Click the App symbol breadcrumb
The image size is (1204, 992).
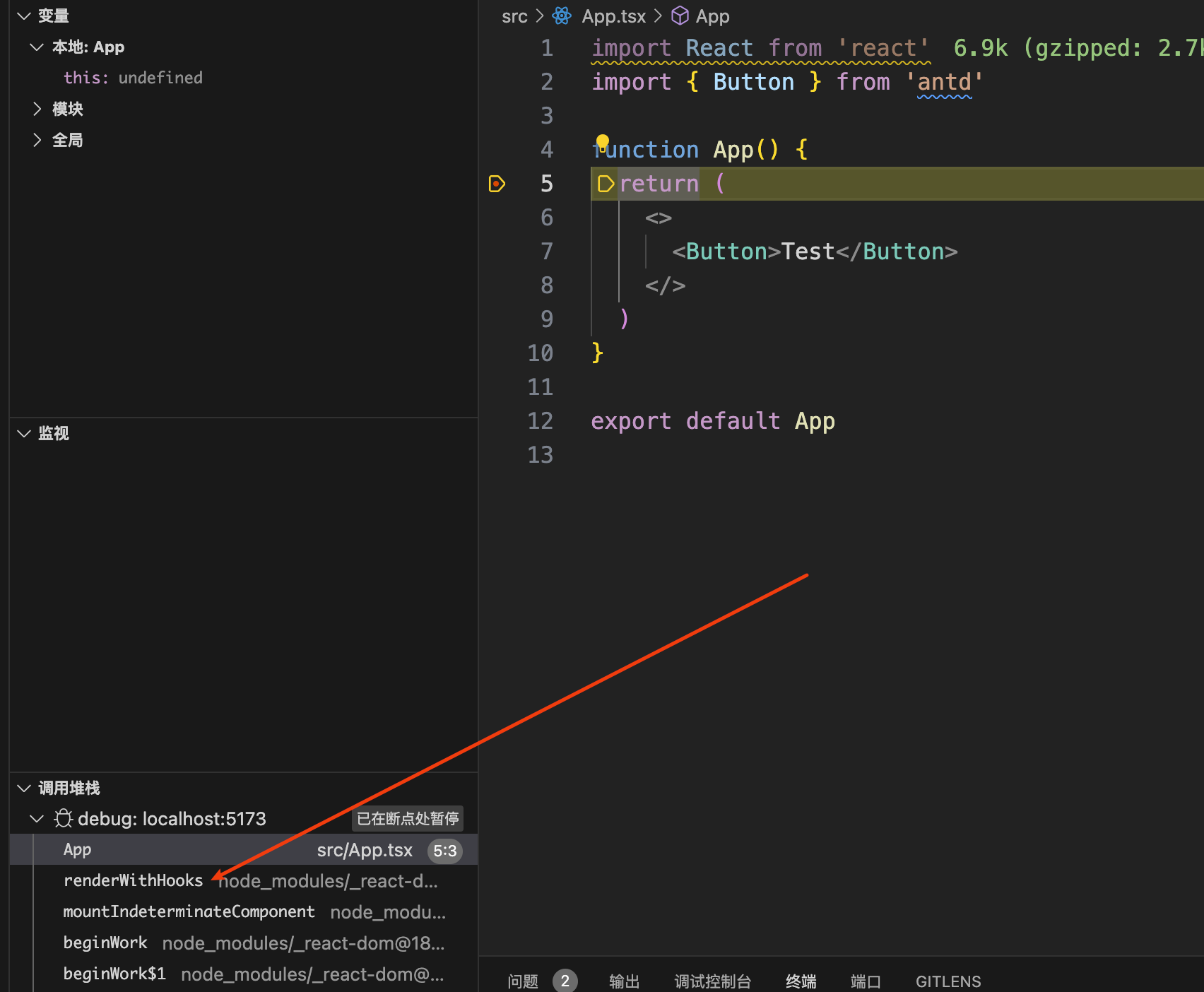(x=712, y=16)
